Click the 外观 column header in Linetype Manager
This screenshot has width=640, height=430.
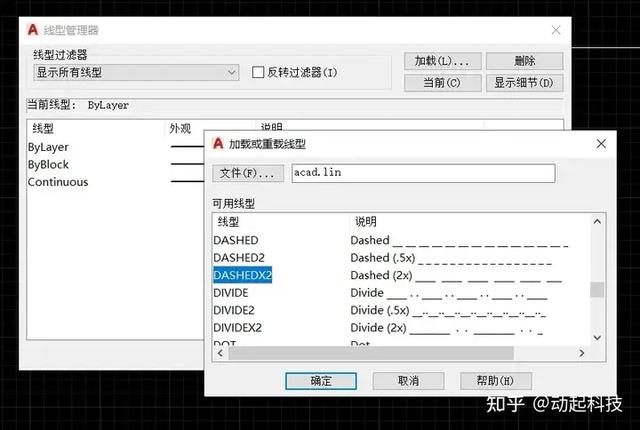click(x=180, y=129)
